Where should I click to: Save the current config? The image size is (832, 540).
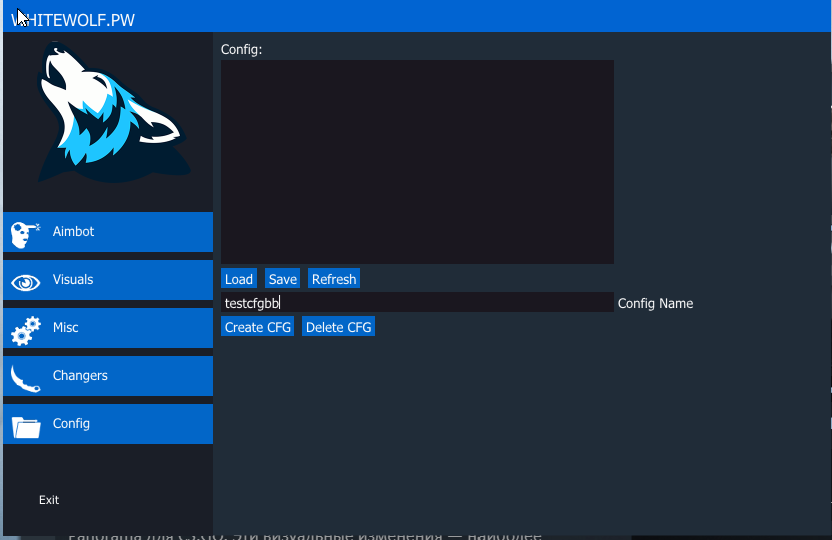tap(283, 279)
